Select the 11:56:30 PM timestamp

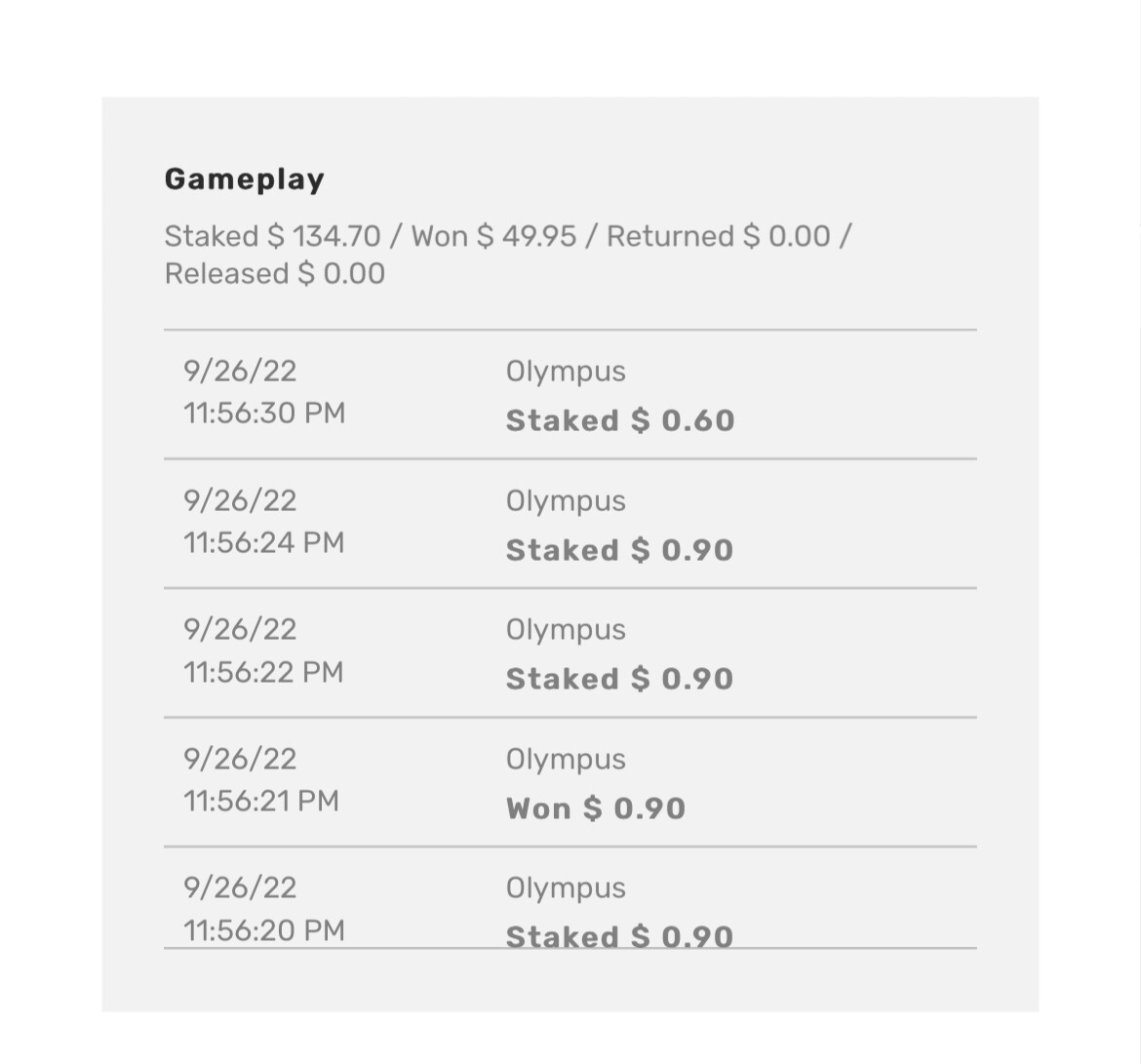click(x=264, y=413)
